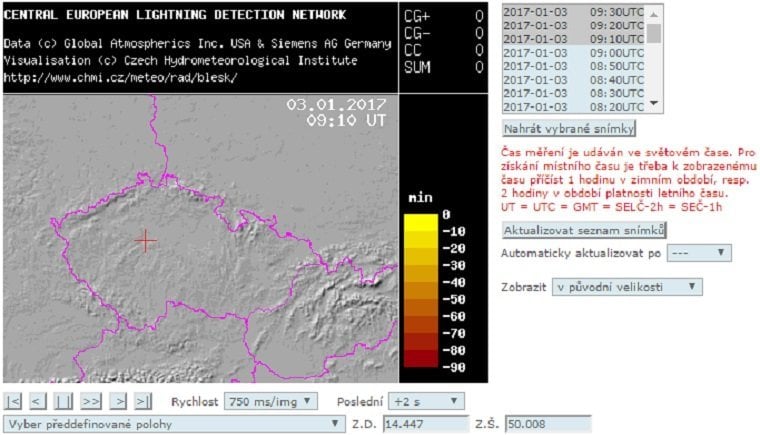Jump to the first frame of animation
This screenshot has height=435, width=760.
point(14,401)
